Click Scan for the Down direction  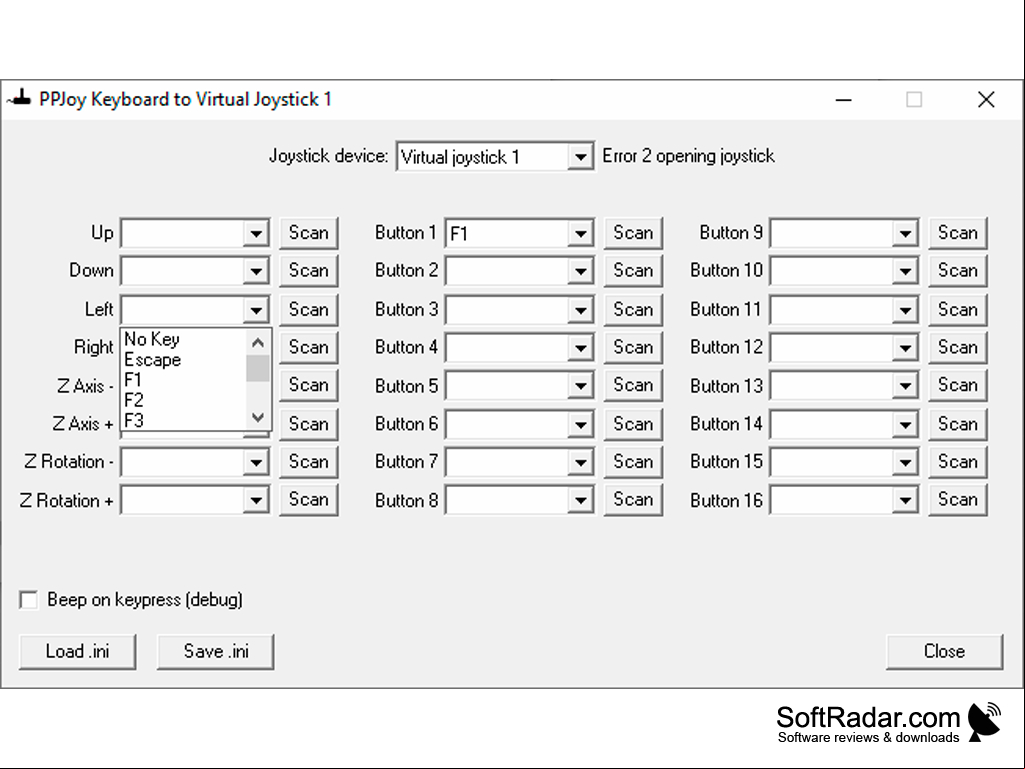pos(309,271)
